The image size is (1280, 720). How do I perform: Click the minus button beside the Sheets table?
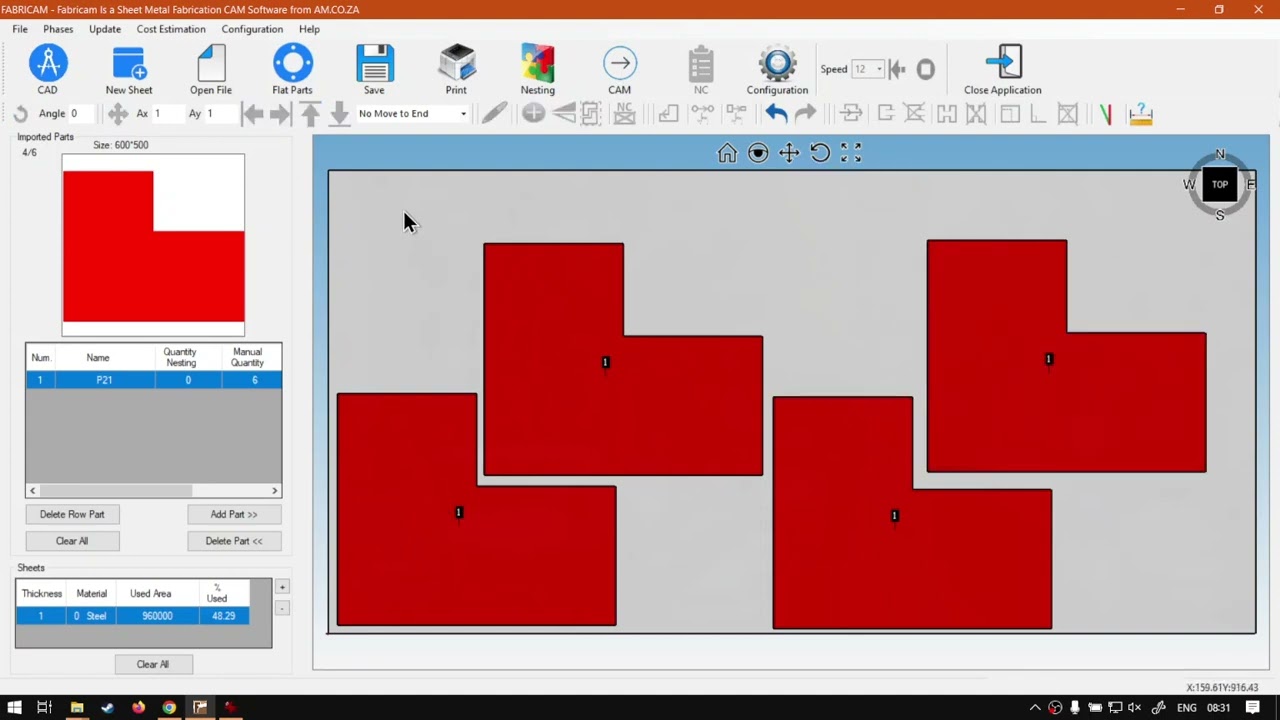tap(282, 608)
